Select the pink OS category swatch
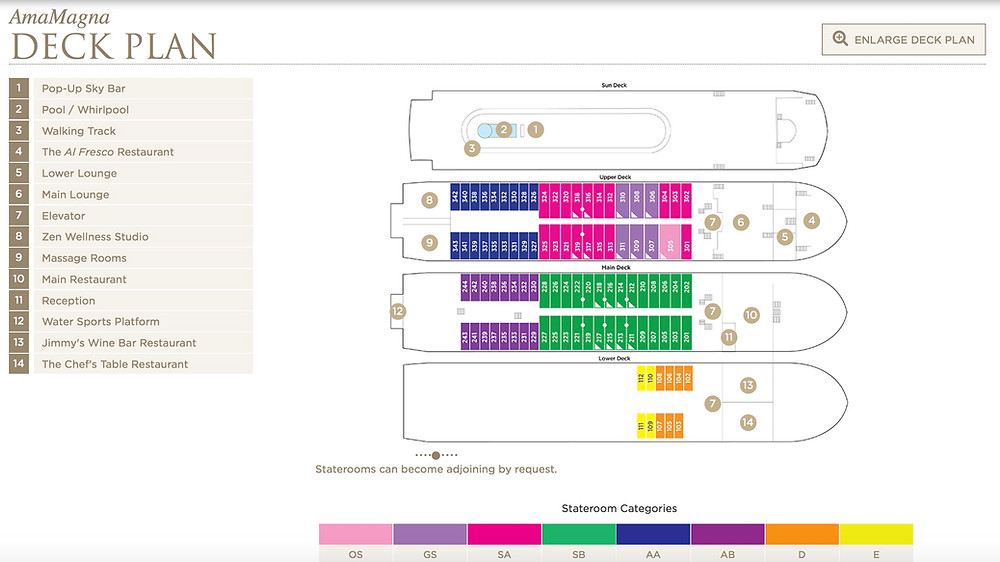The width and height of the screenshot is (1000, 562). pos(356,535)
